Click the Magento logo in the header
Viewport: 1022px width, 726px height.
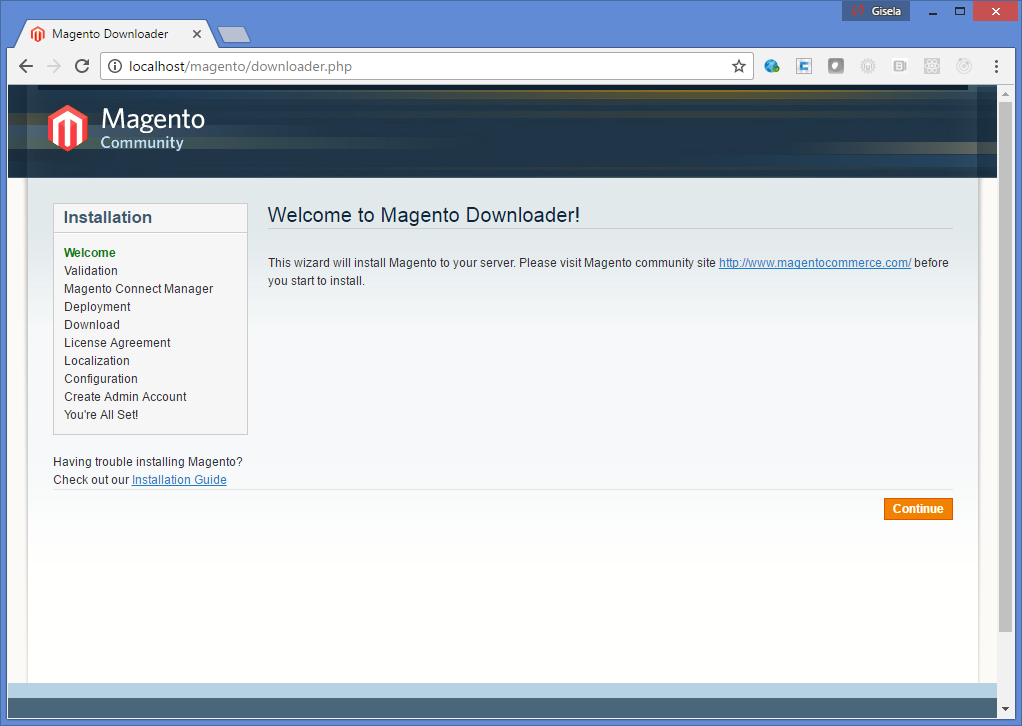(x=125, y=128)
